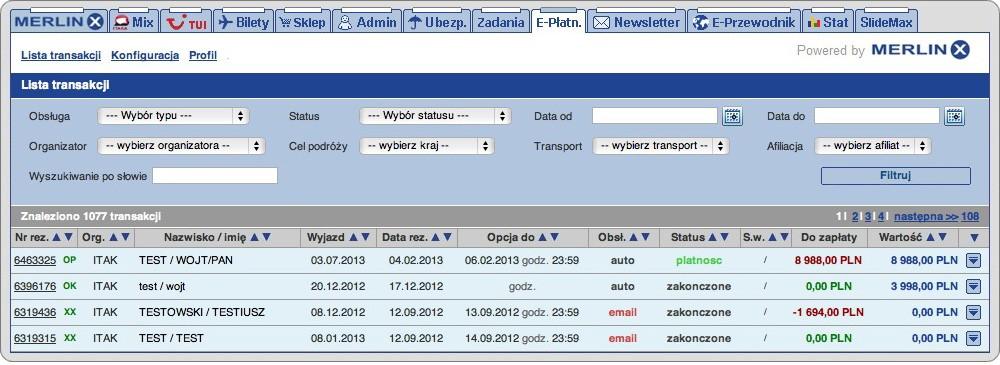Open the Obsługa 'Wybór typu' dropdown
The image size is (1000, 365).
click(173, 116)
